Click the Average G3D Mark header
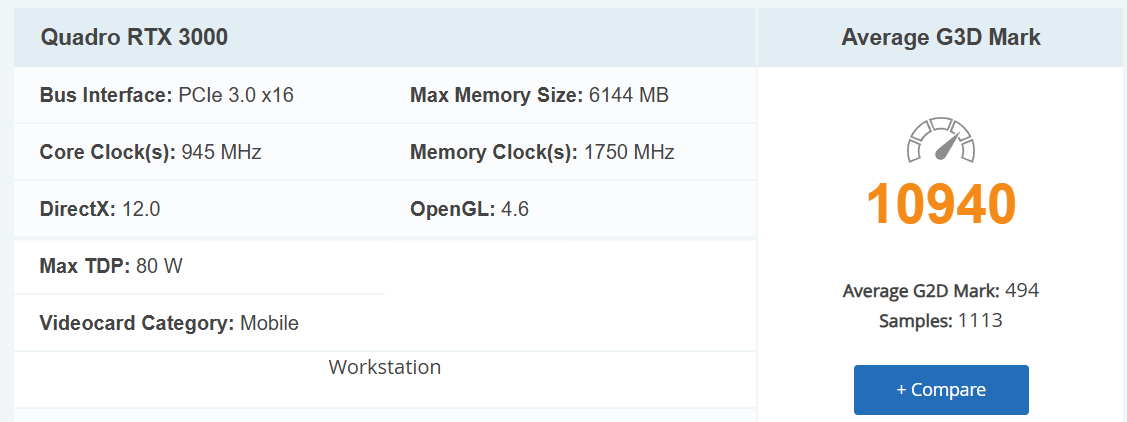Image resolution: width=1127 pixels, height=422 pixels. pyautogui.click(x=941, y=37)
